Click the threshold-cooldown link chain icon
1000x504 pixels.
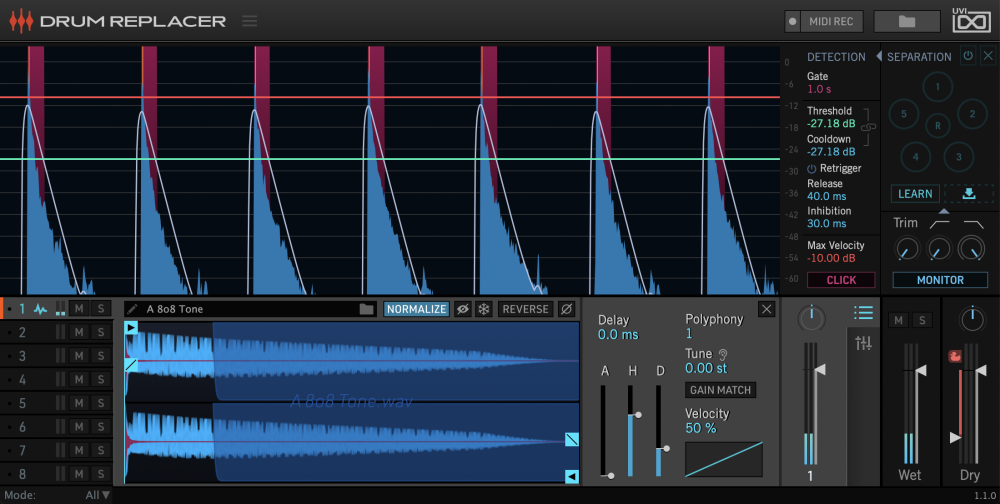[868, 127]
